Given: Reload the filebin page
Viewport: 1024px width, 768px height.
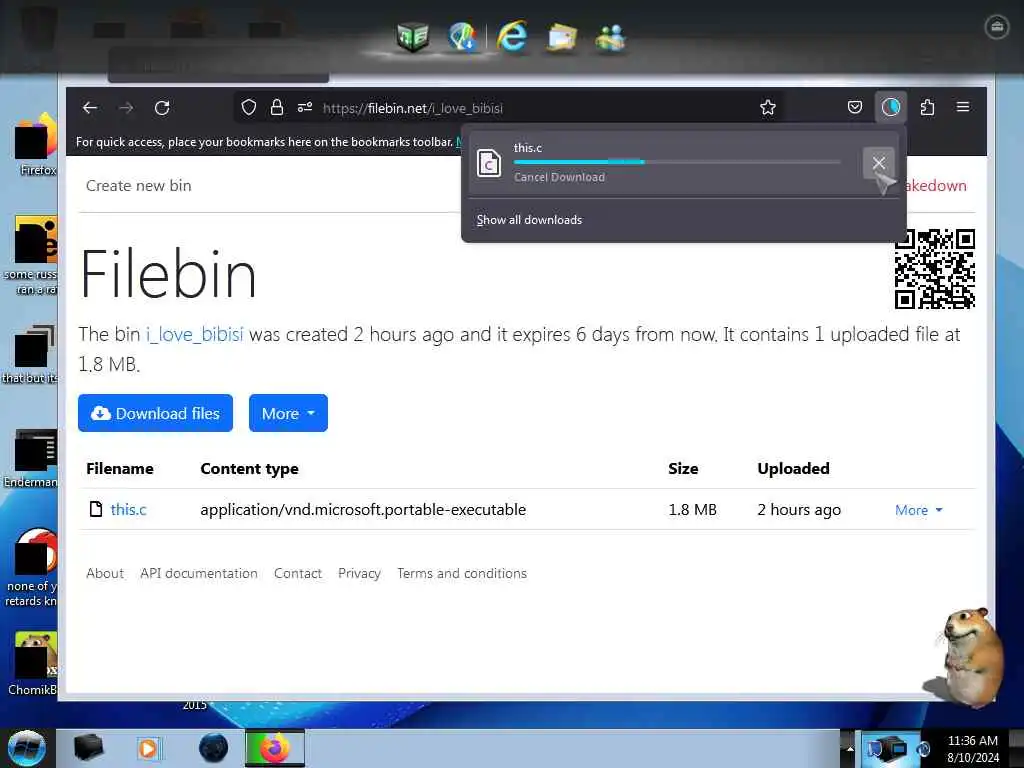Looking at the screenshot, I should tap(162, 108).
